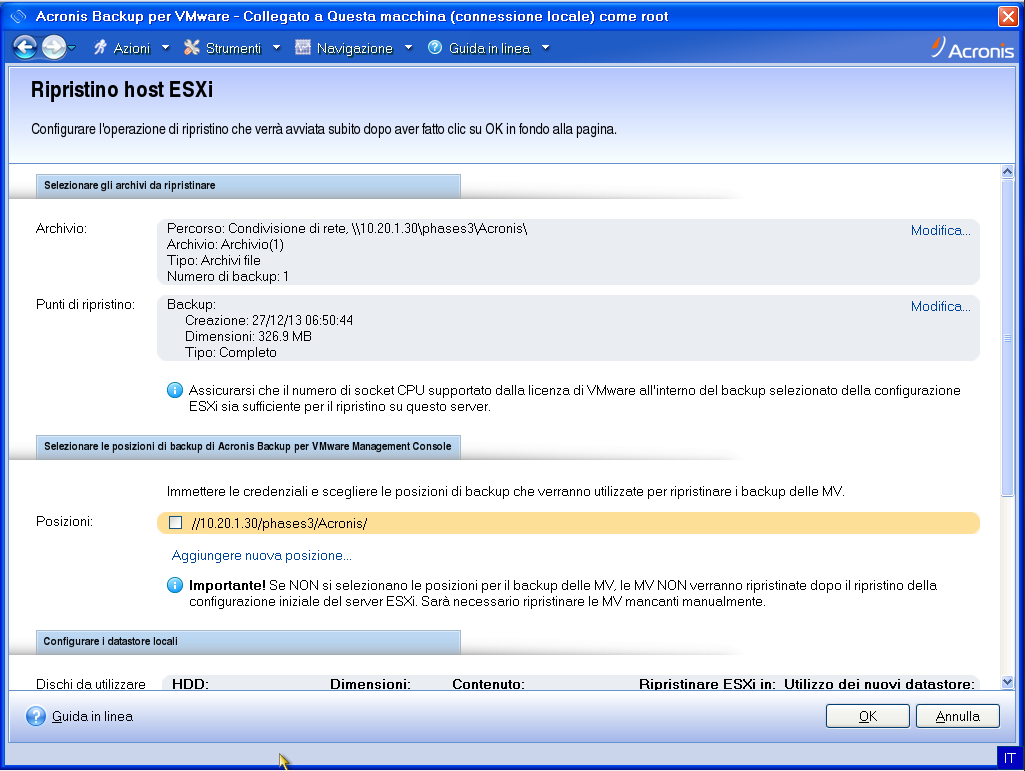Open the Azioni menu
The height and width of the screenshot is (771, 1025).
coord(131,48)
